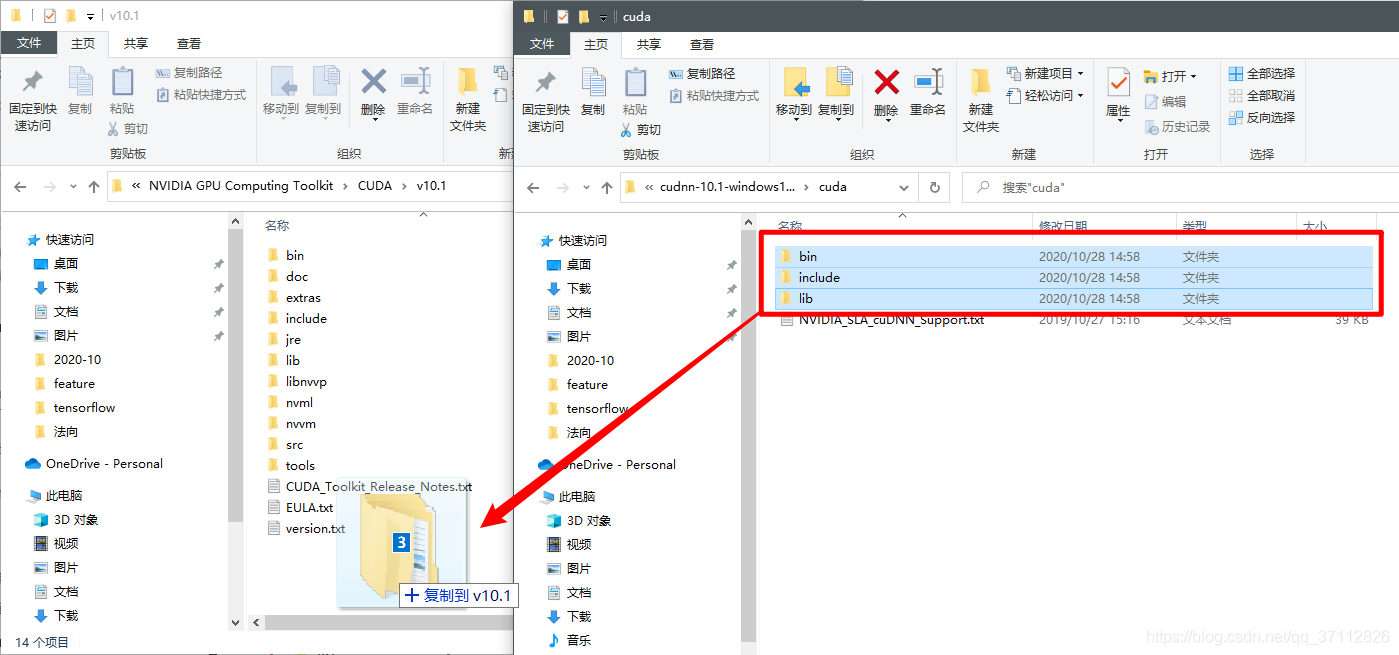Switch to View (查看) tab in cuda window
Image resolution: width=1399 pixels, height=655 pixels.
click(702, 44)
